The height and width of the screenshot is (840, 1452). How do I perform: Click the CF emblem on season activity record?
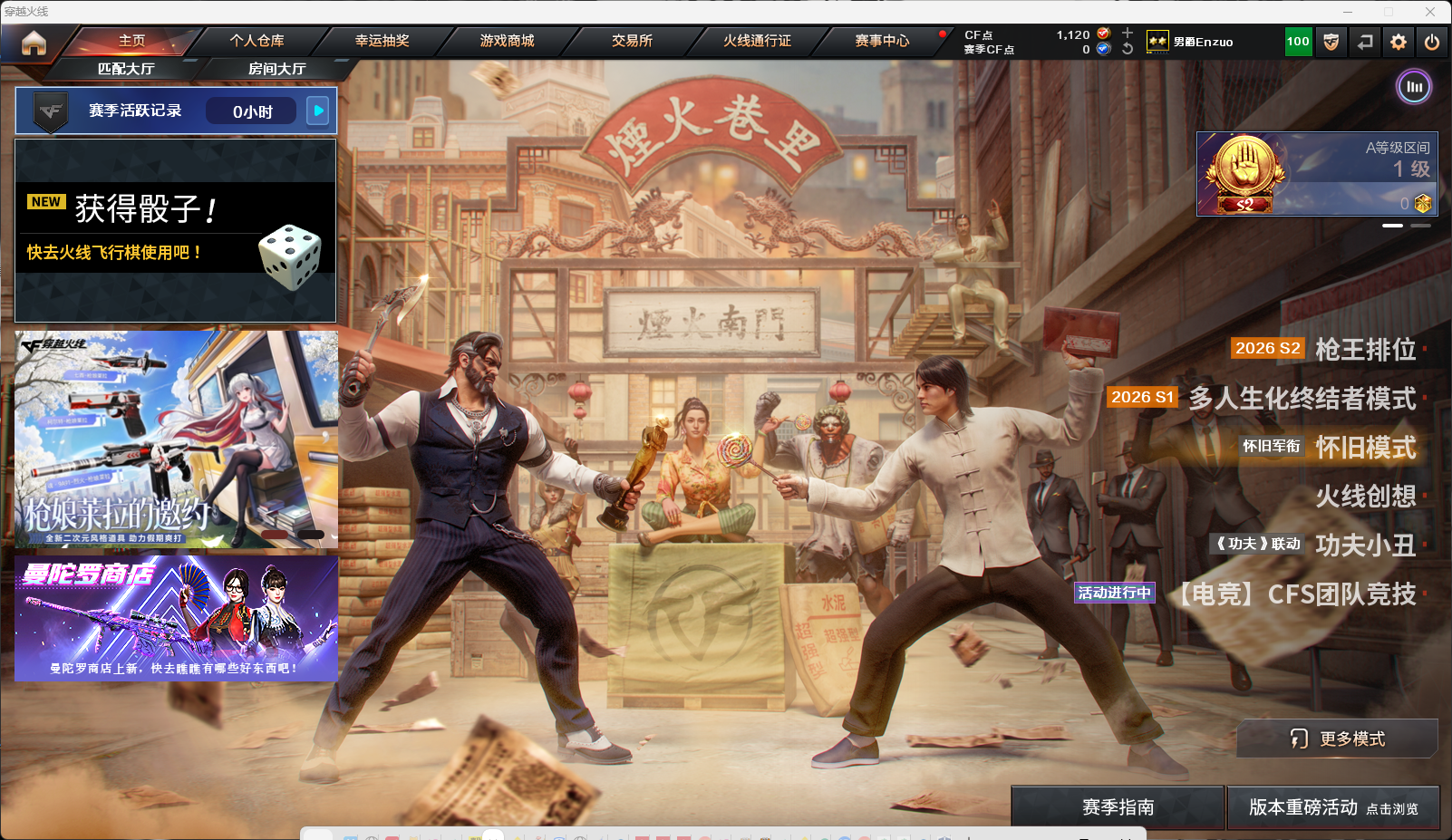51,112
